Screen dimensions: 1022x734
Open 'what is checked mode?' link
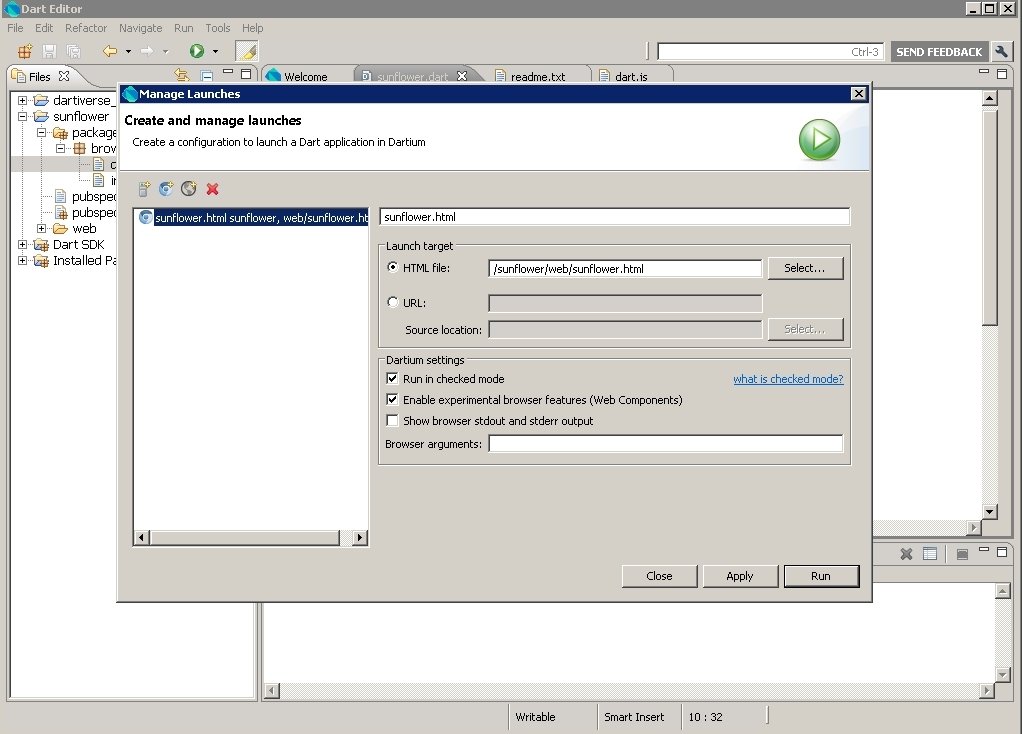[x=788, y=379]
